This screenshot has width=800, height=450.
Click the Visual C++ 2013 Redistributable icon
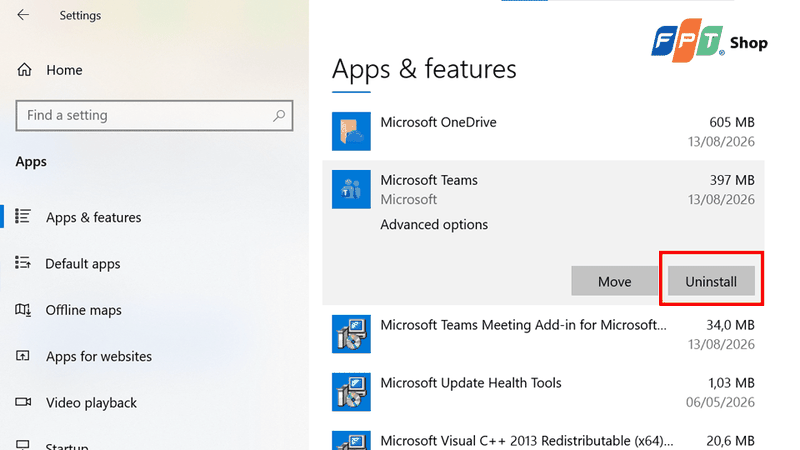[351, 440]
